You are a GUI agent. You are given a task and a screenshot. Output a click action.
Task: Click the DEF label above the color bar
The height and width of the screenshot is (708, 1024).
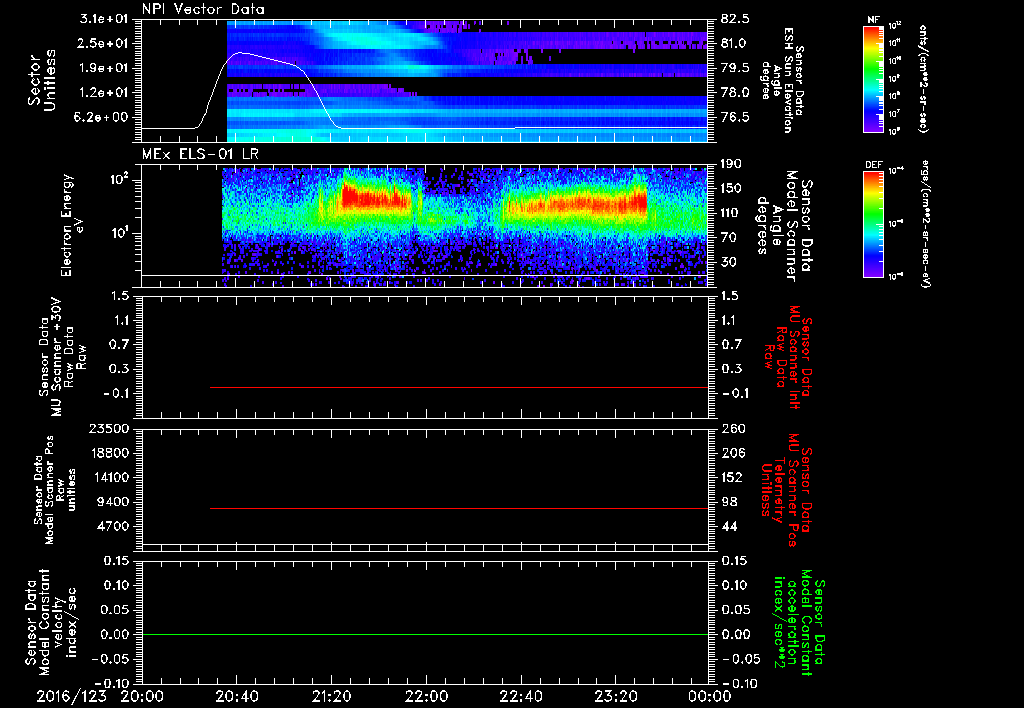tap(874, 165)
